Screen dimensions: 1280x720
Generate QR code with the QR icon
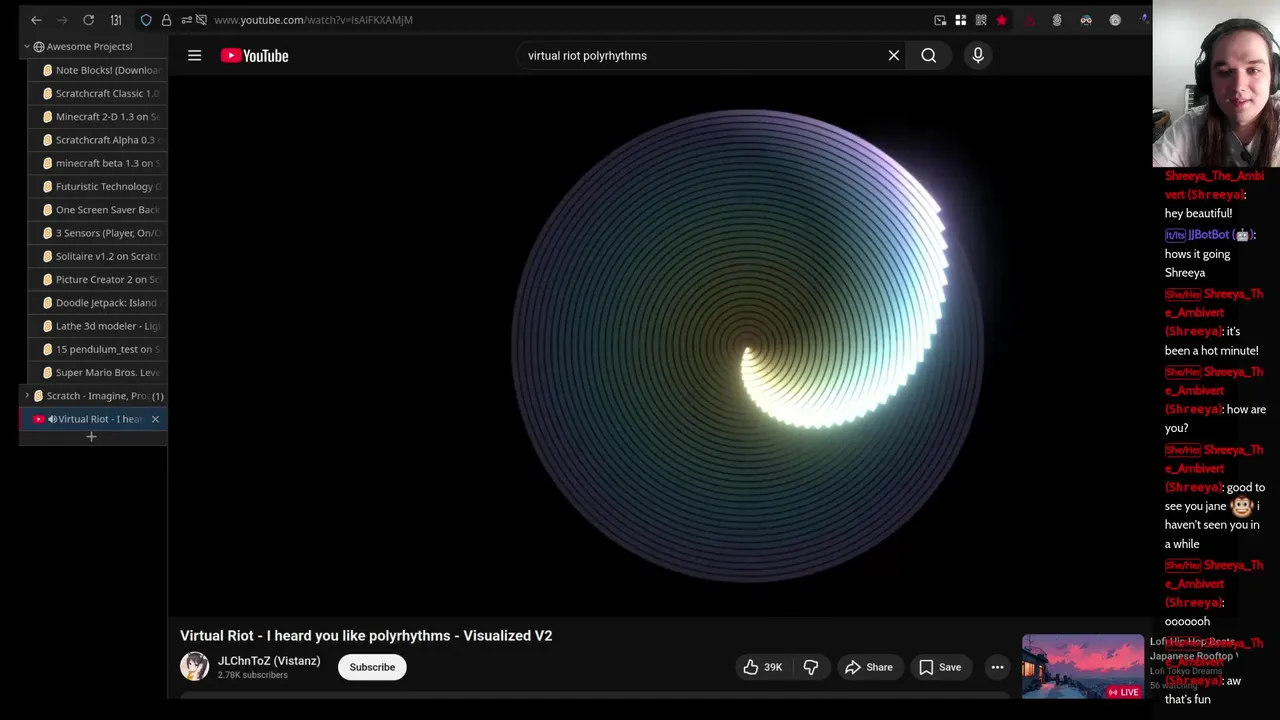coord(981,20)
